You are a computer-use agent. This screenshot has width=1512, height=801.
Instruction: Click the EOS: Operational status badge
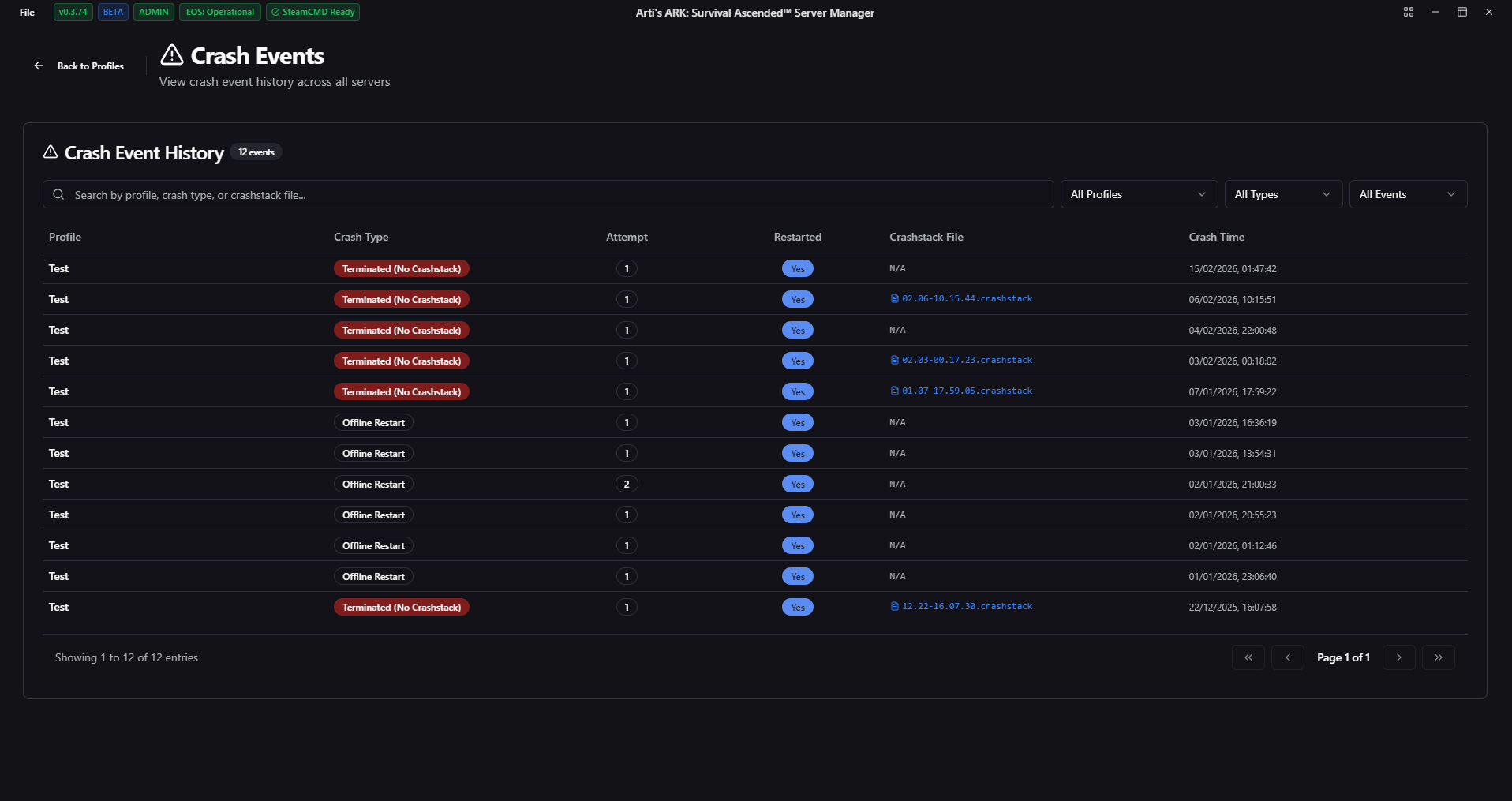point(219,12)
